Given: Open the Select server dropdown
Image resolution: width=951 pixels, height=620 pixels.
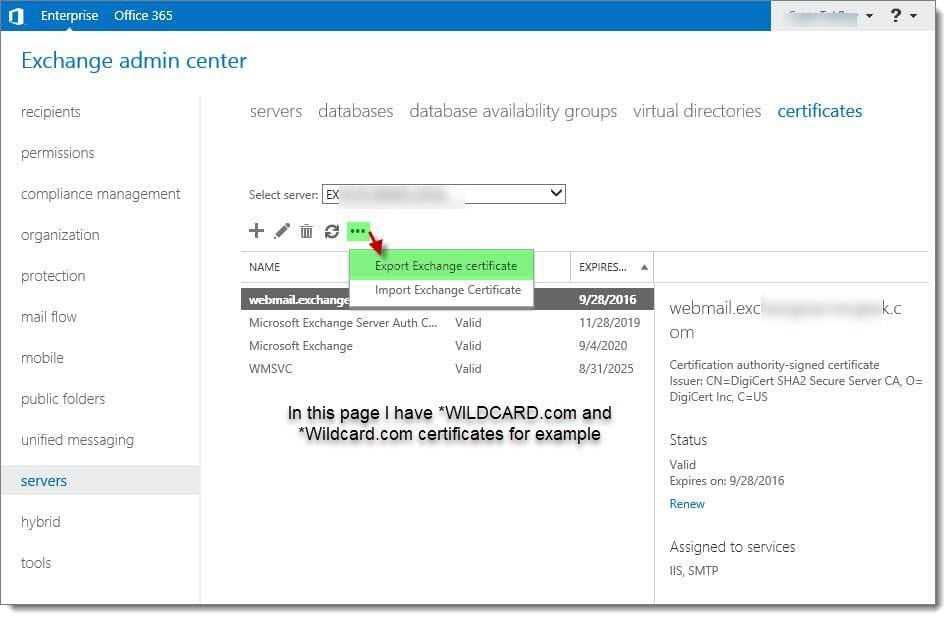Looking at the screenshot, I should [x=556, y=193].
